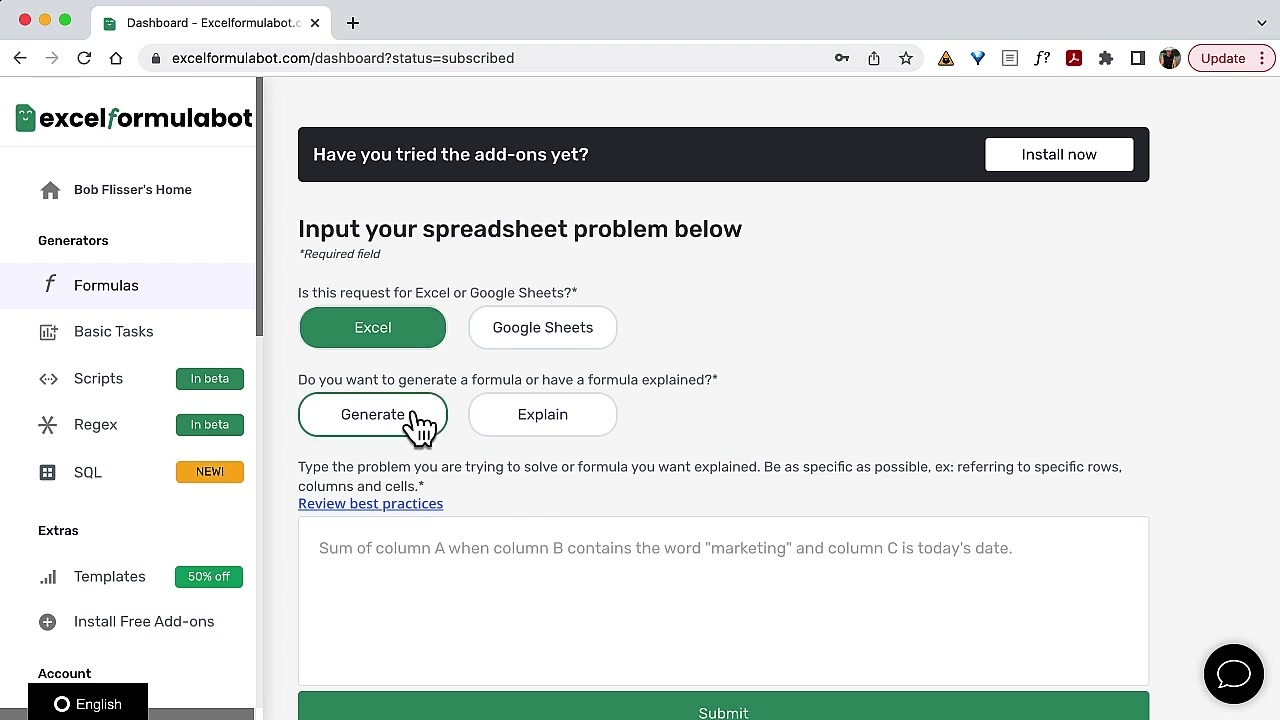
Task: Click the Regex asterisk icon
Action: click(x=48, y=425)
